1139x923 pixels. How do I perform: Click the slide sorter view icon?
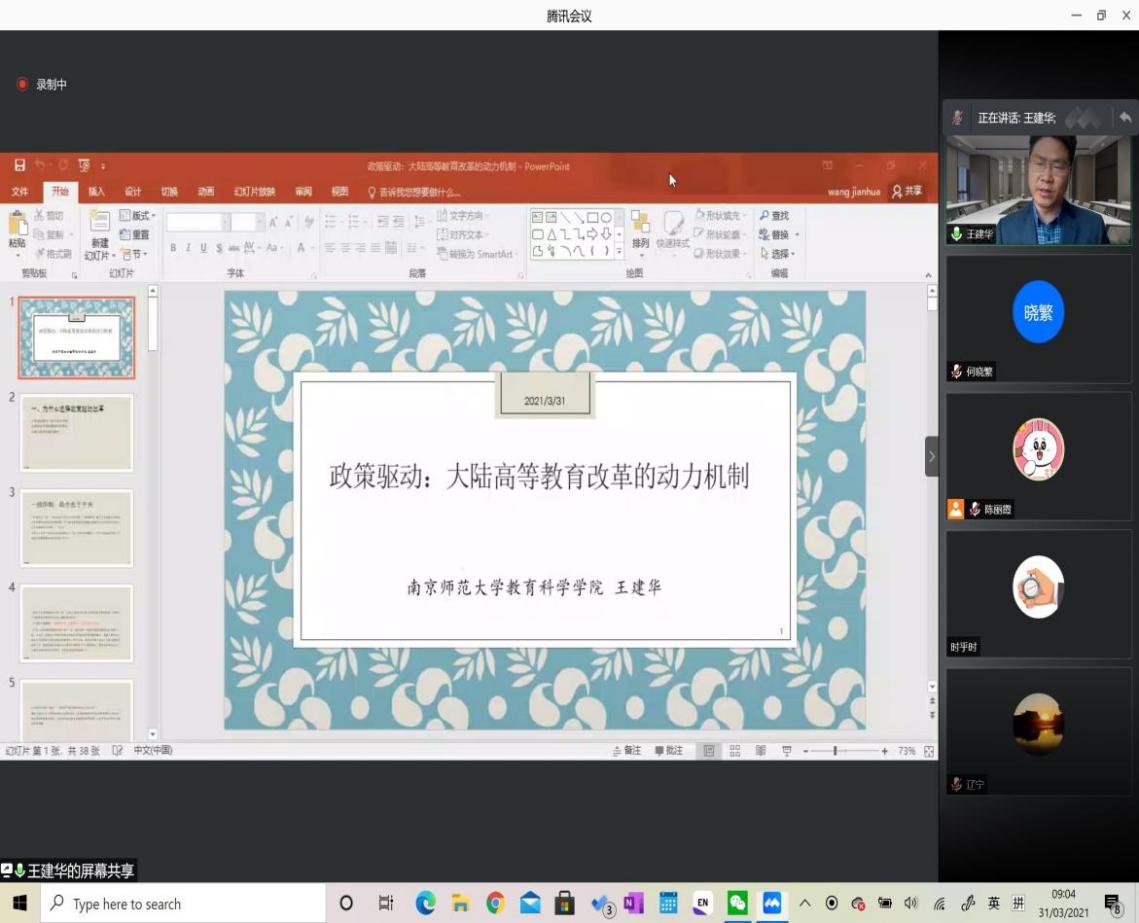(x=735, y=751)
